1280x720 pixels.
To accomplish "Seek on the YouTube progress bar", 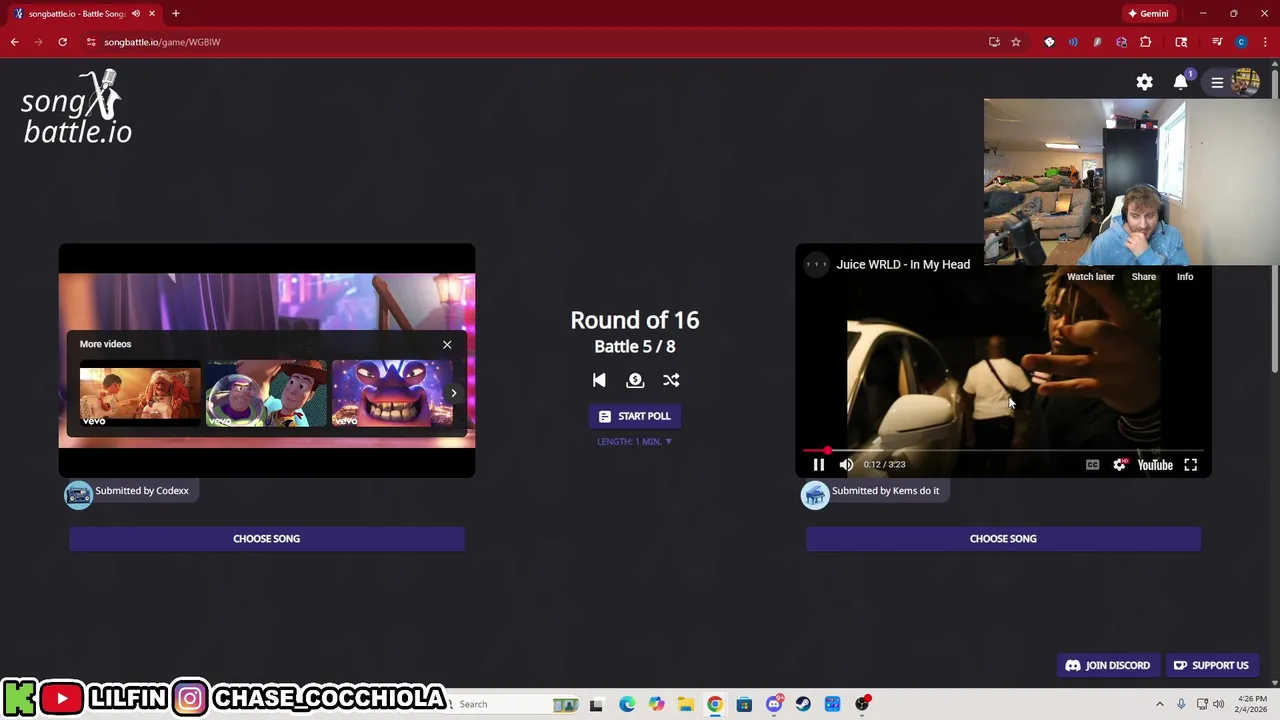I will click(x=1003, y=450).
